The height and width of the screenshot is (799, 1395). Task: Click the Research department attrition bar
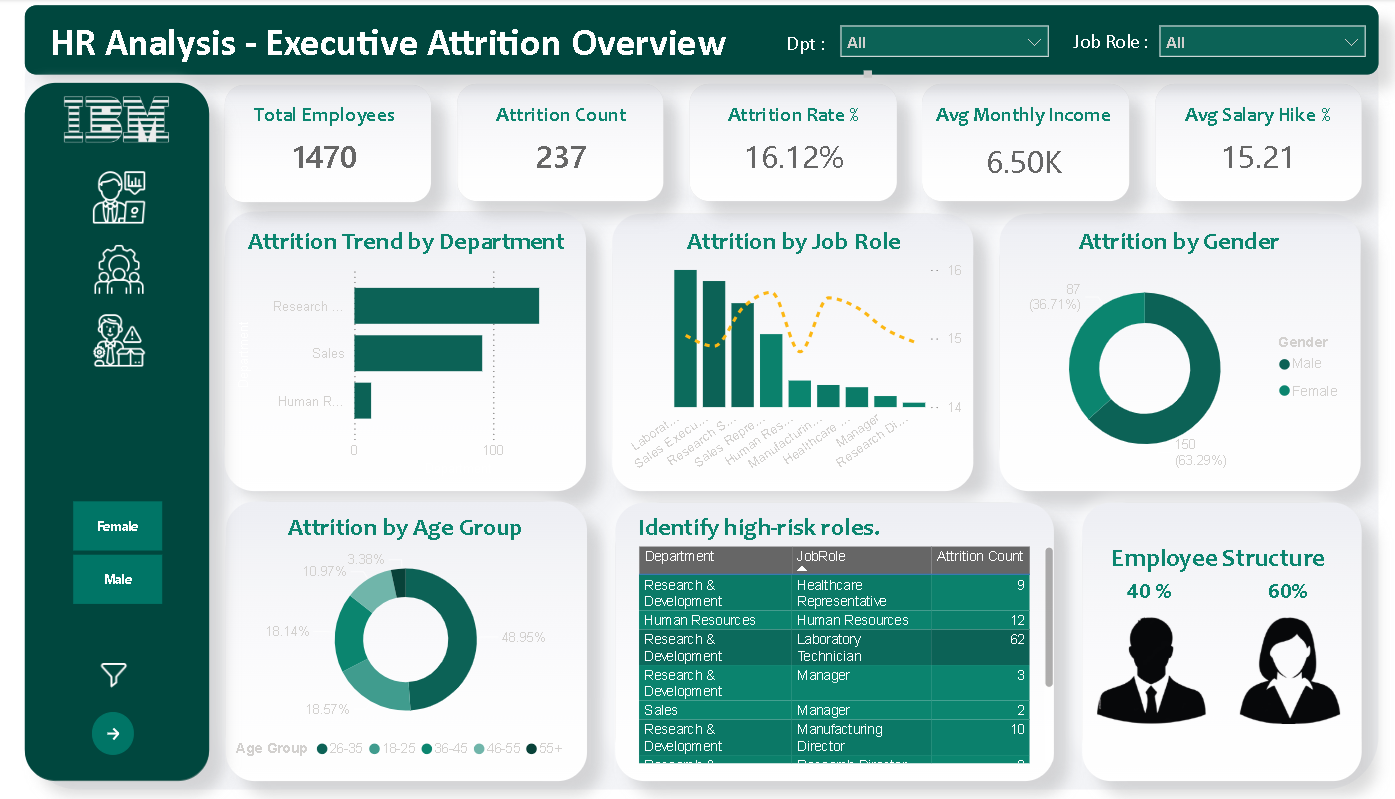(446, 306)
